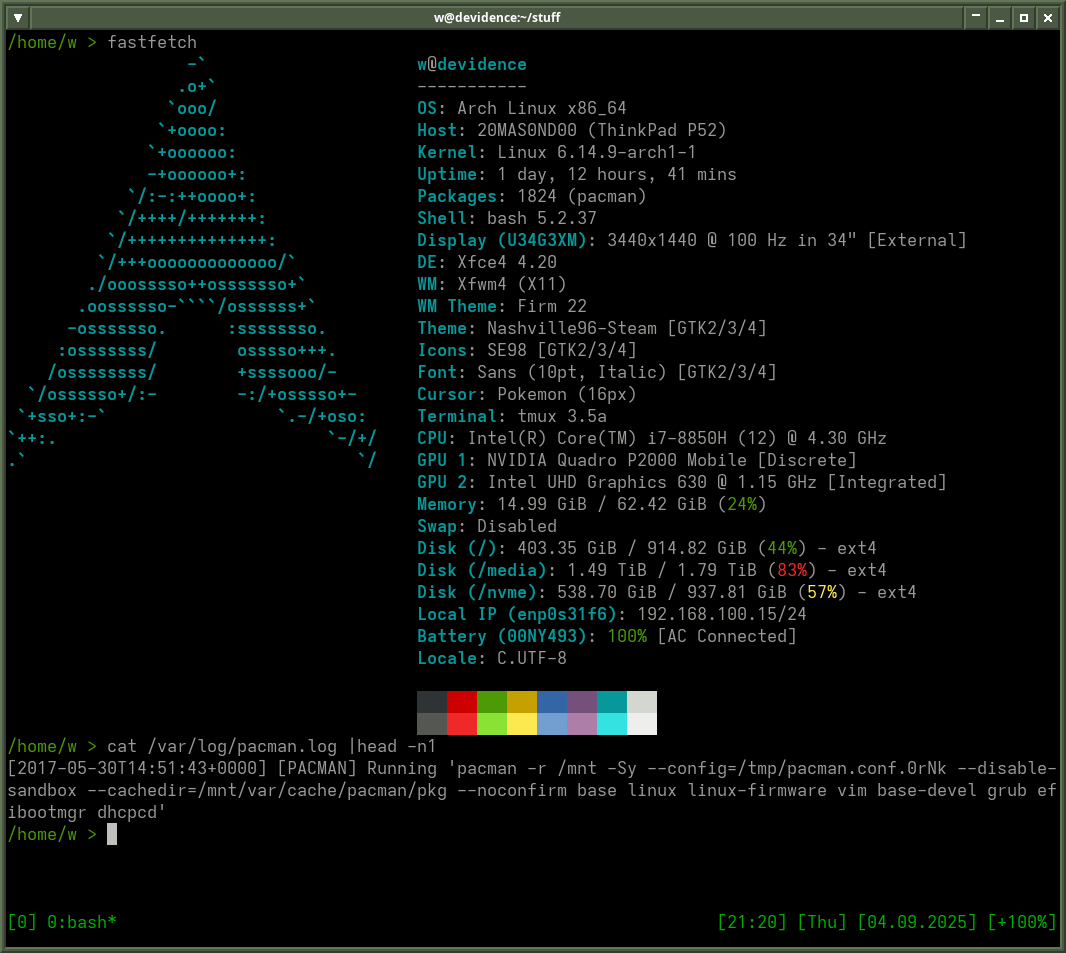Click the tmux battery [+100%] indicator
The width and height of the screenshot is (1066, 953).
[1022, 922]
